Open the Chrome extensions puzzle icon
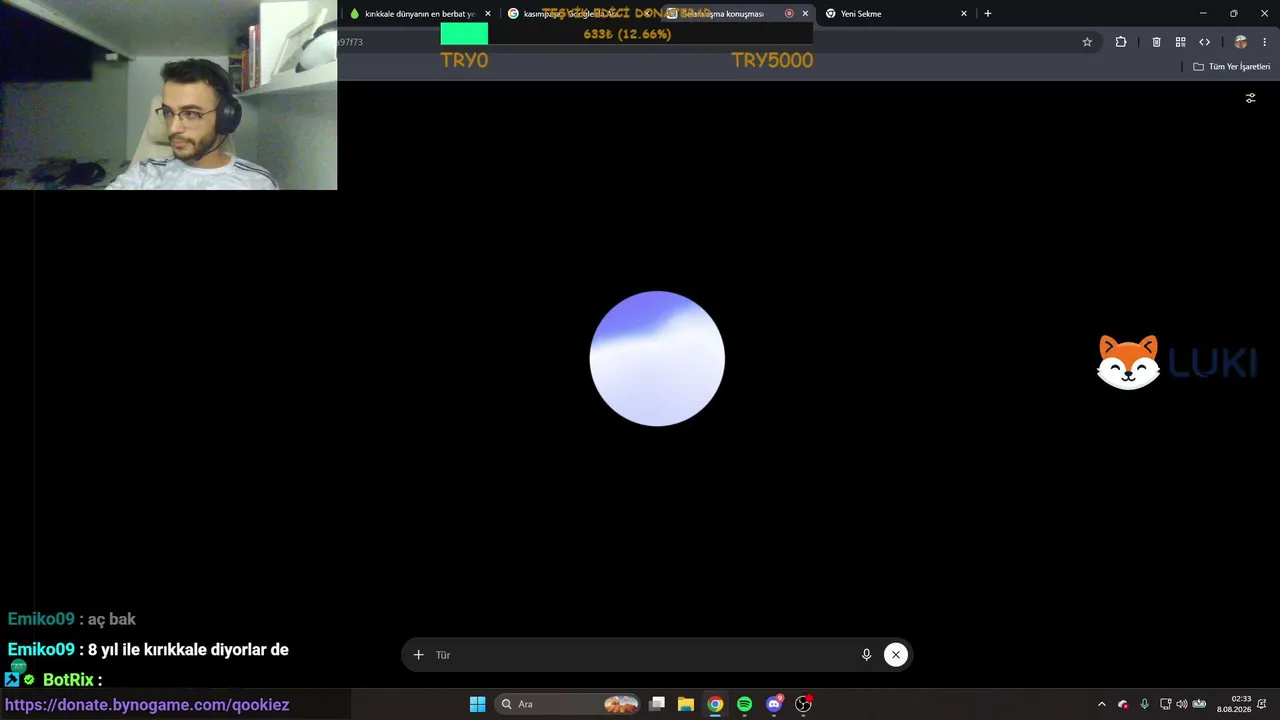 [x=1121, y=42]
